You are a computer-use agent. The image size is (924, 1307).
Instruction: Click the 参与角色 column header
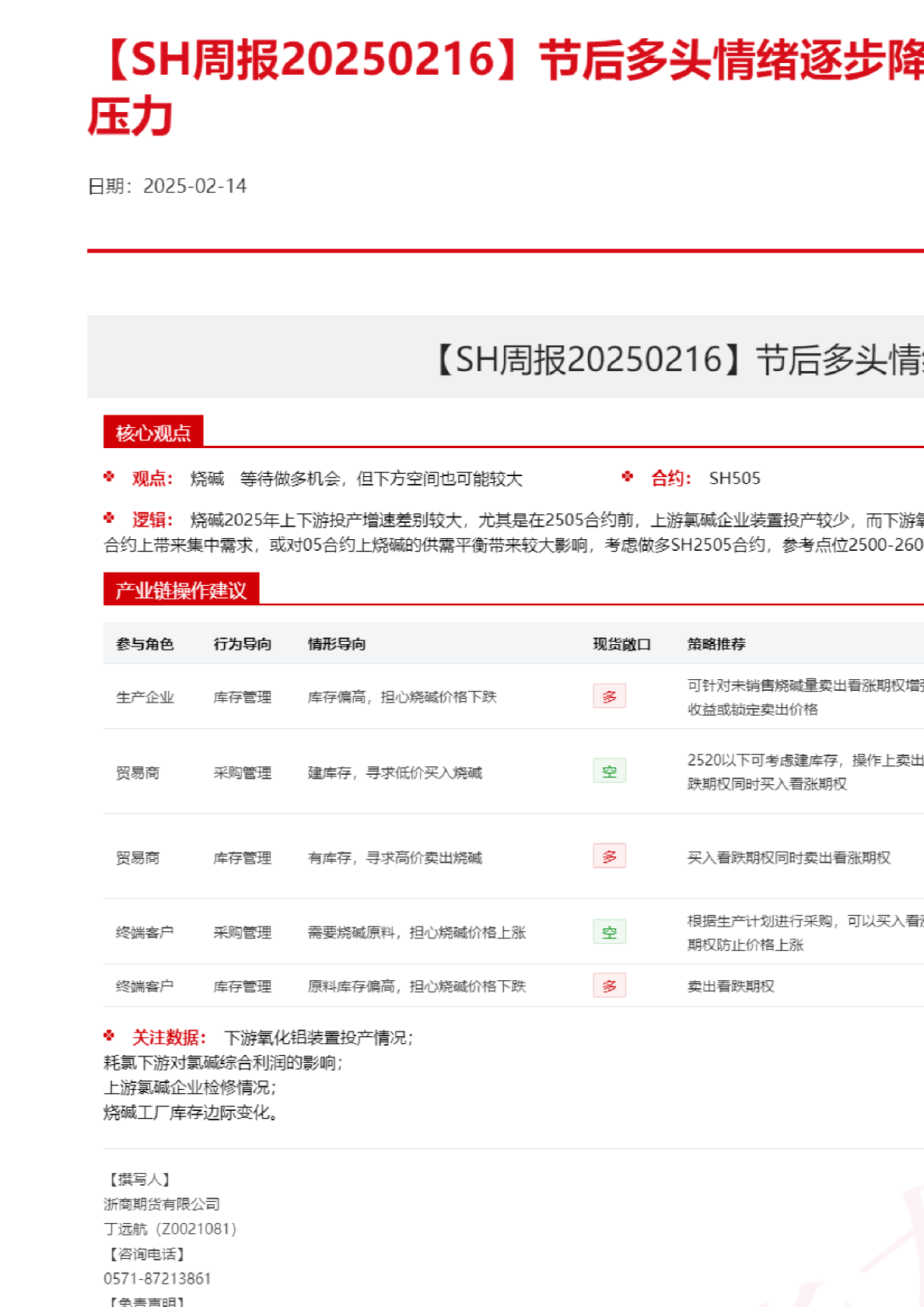145,644
